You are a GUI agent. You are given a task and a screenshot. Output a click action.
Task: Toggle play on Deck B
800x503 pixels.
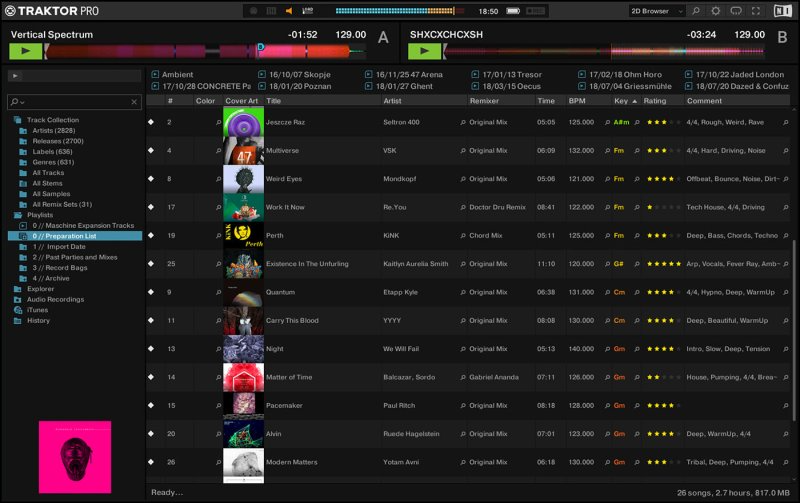coord(425,51)
